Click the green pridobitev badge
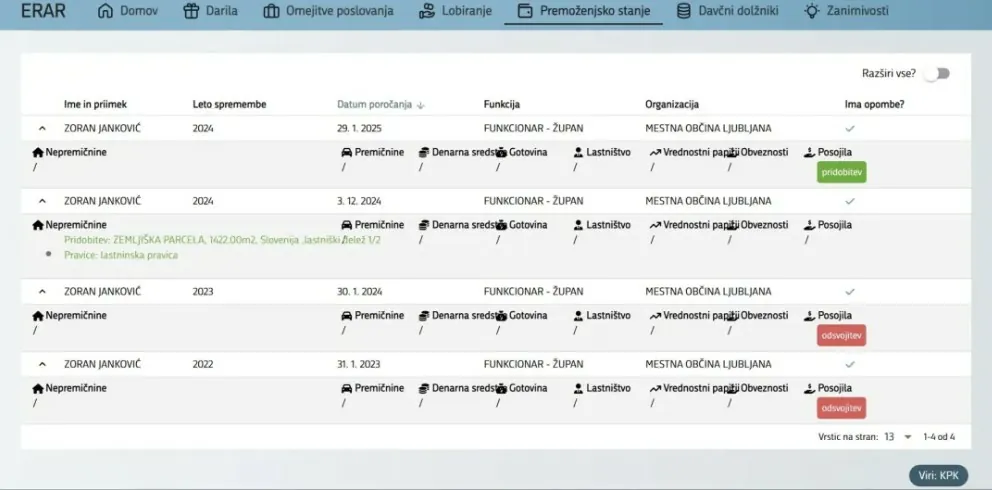 [x=841, y=172]
